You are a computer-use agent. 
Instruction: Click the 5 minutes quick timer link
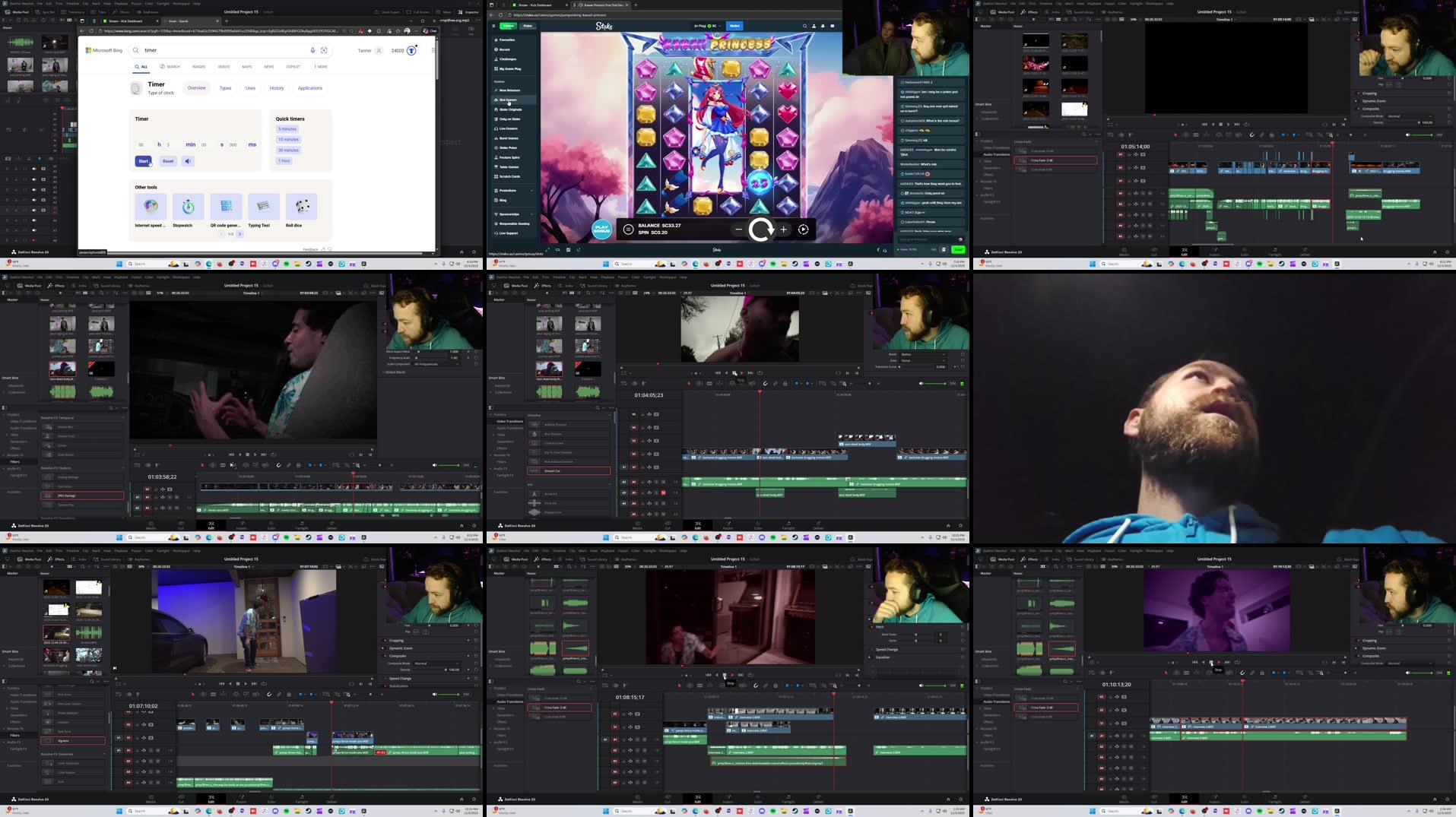[x=287, y=129]
